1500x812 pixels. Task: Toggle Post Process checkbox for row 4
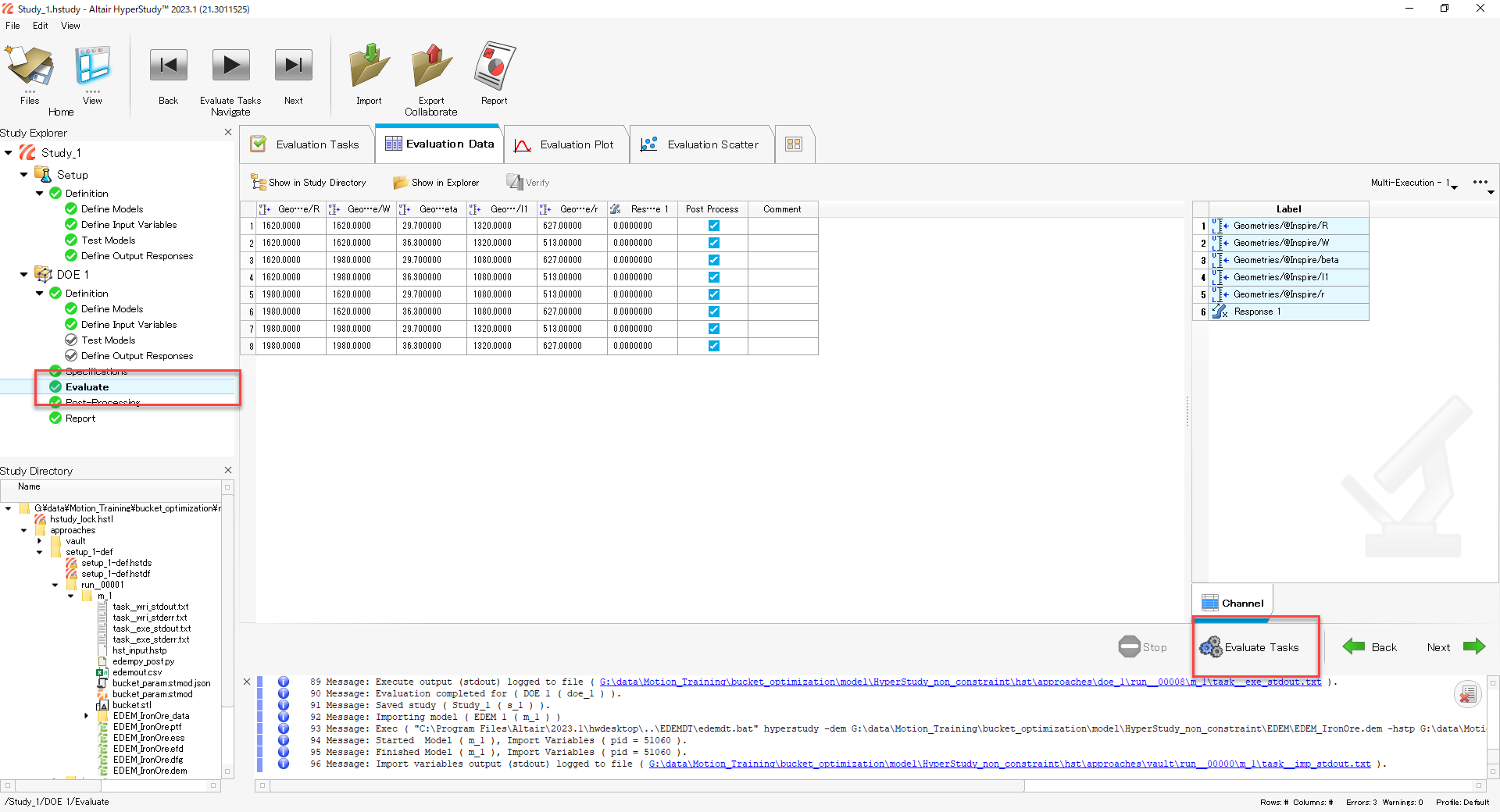[713, 277]
